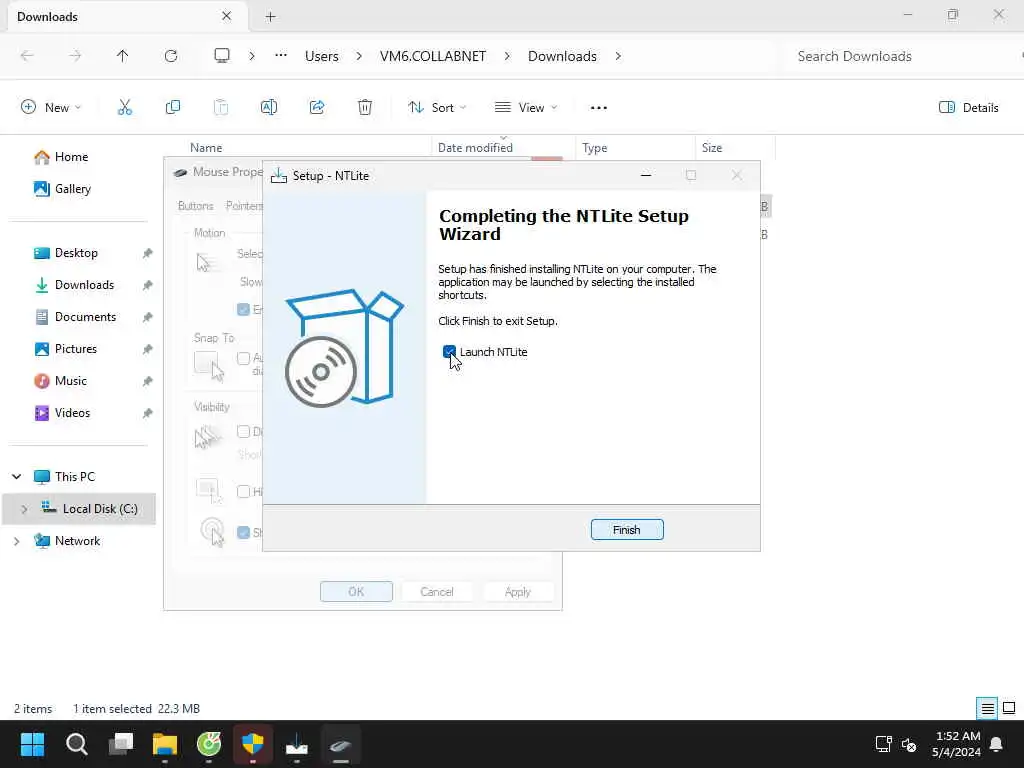Open File Explorer from the taskbar
1024x768 pixels.
click(165, 744)
